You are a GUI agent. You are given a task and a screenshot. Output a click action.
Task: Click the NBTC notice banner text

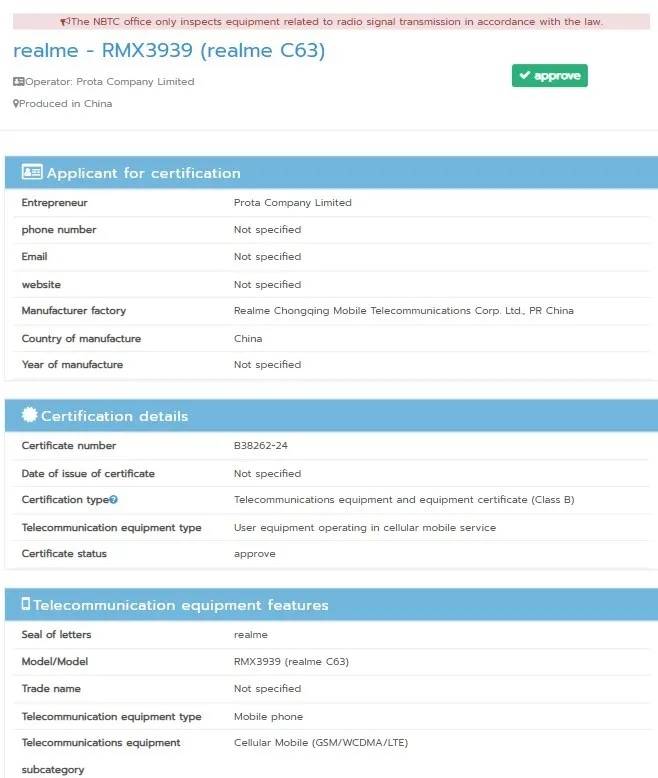click(x=336, y=22)
